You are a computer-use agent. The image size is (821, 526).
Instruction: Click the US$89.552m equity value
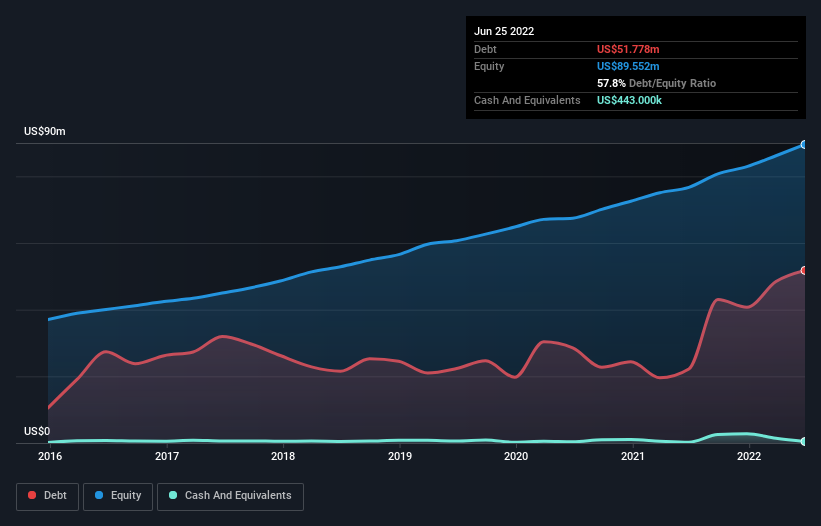tap(628, 66)
